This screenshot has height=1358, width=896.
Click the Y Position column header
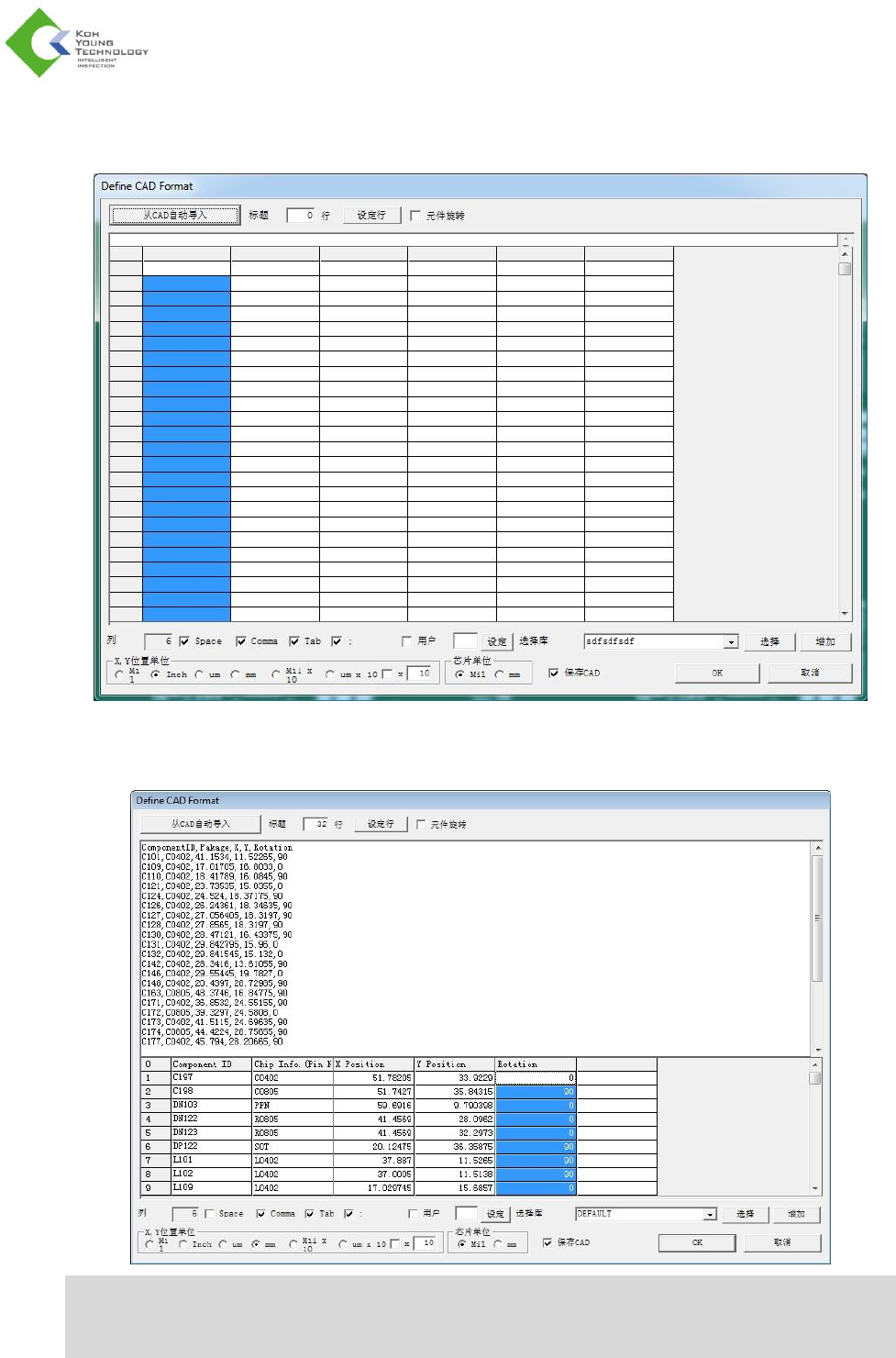pos(454,1064)
